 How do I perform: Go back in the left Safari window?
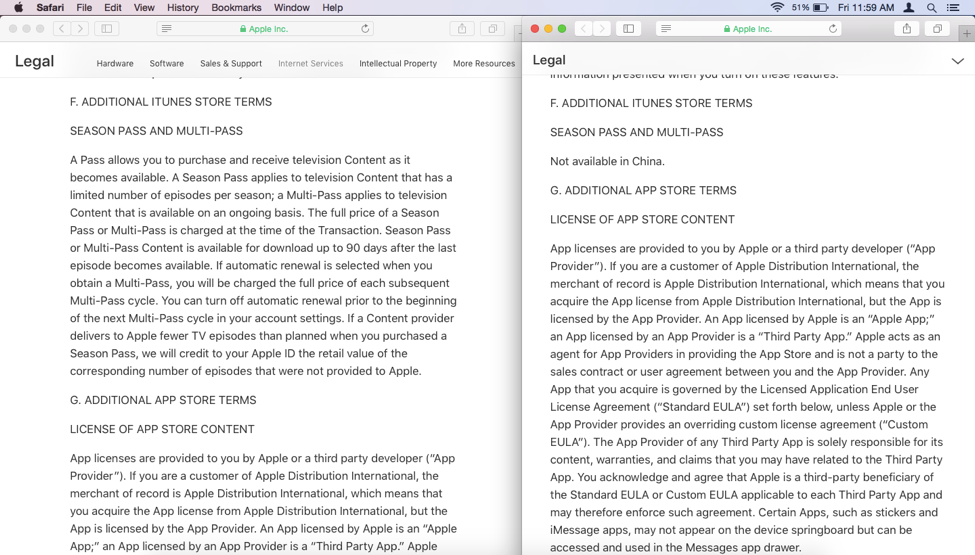[x=62, y=29]
